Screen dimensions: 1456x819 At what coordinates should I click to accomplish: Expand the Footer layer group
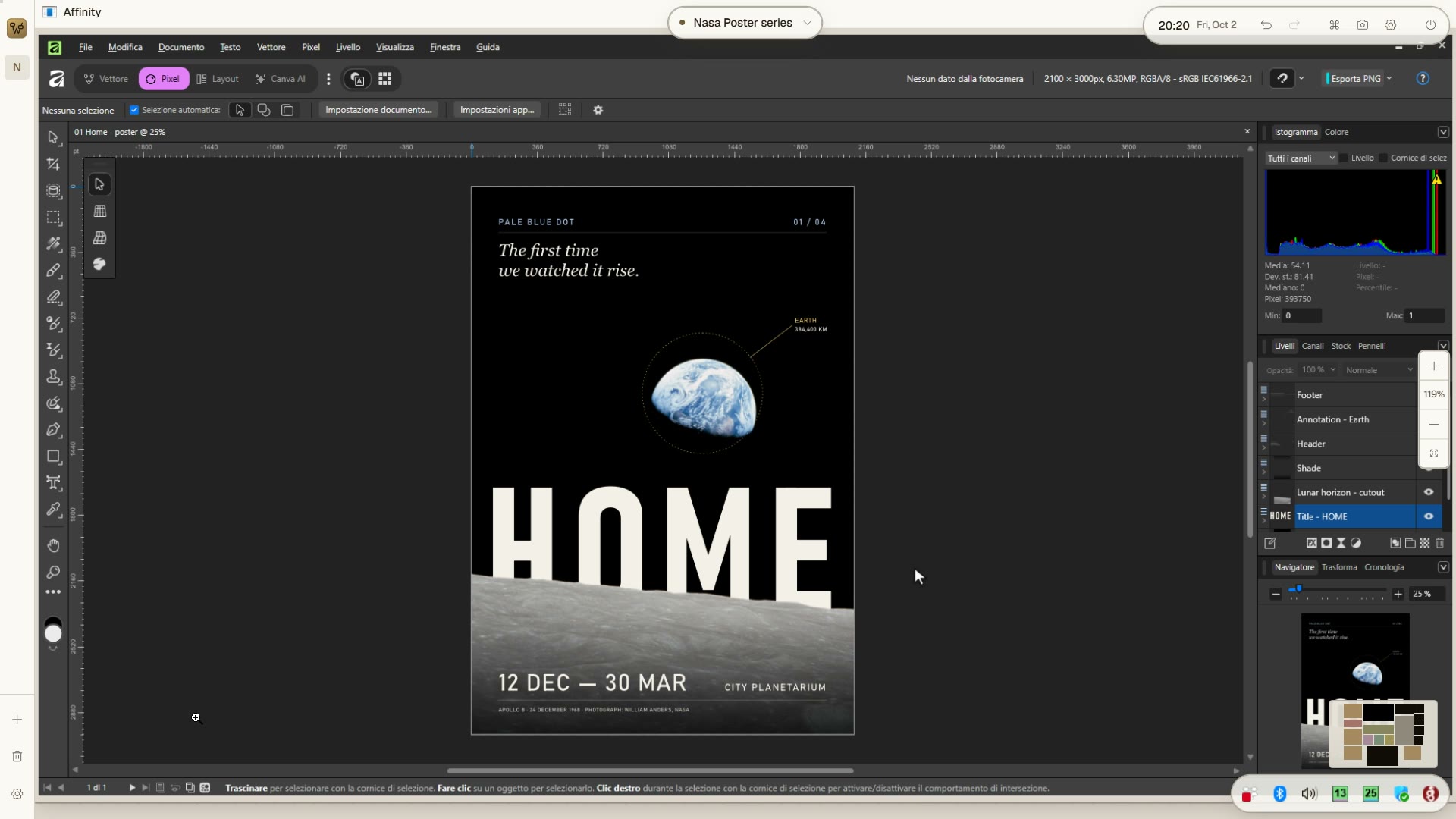[x=1264, y=399]
